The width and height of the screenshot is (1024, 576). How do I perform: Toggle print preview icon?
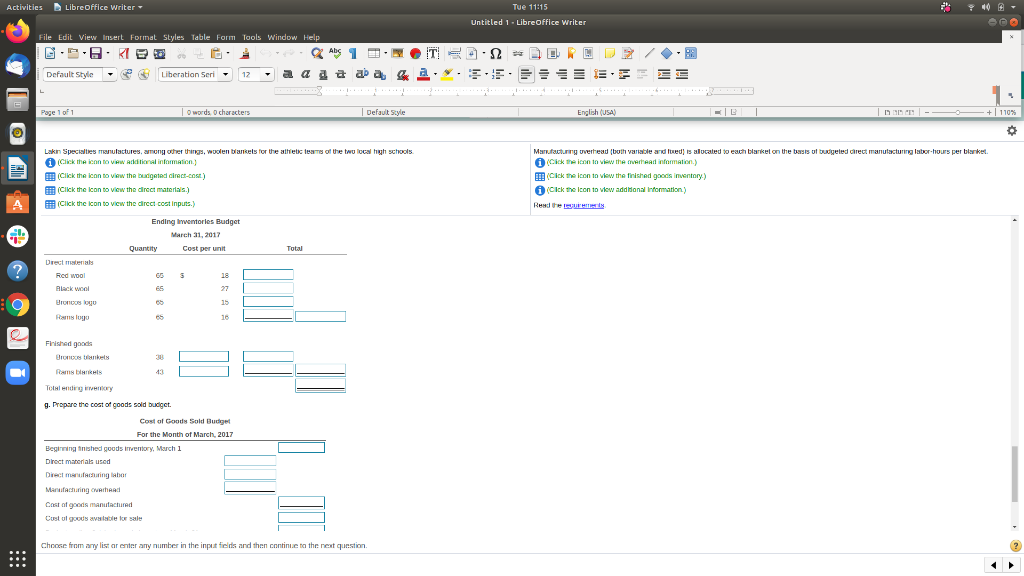coord(159,54)
